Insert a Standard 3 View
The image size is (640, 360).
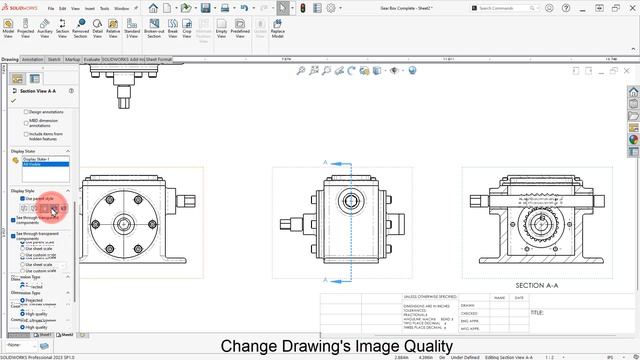[x=132, y=29]
